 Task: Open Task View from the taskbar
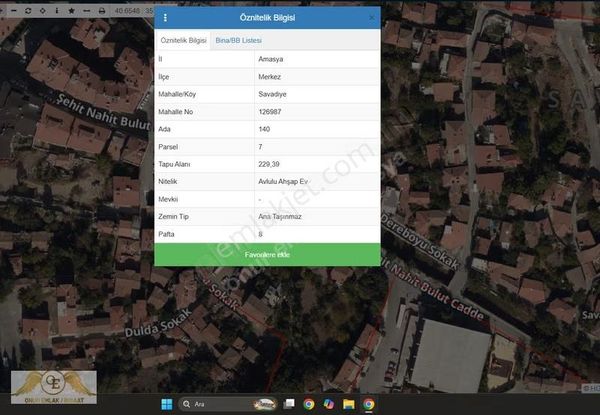click(x=289, y=404)
